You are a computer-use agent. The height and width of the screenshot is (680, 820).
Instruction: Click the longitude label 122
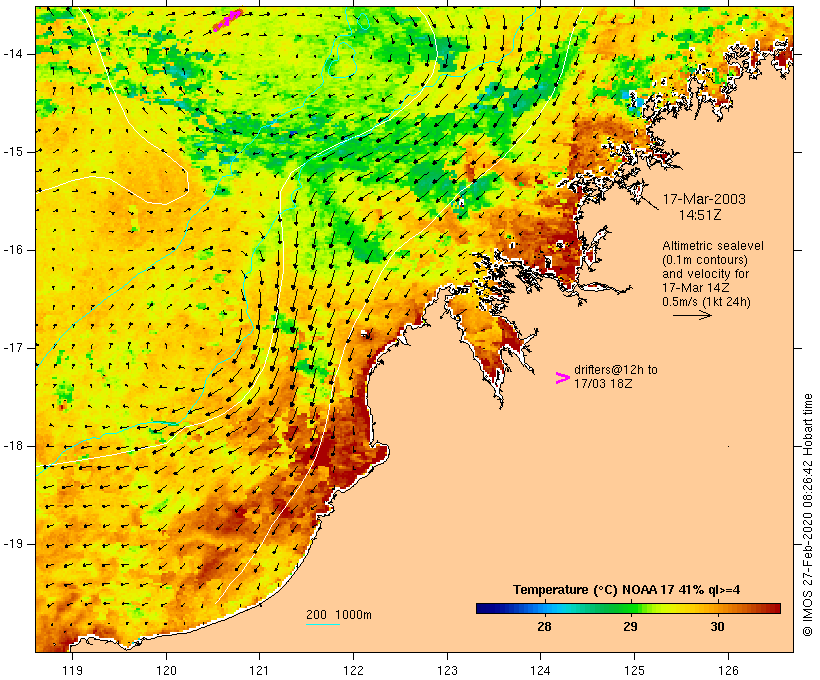click(354, 670)
